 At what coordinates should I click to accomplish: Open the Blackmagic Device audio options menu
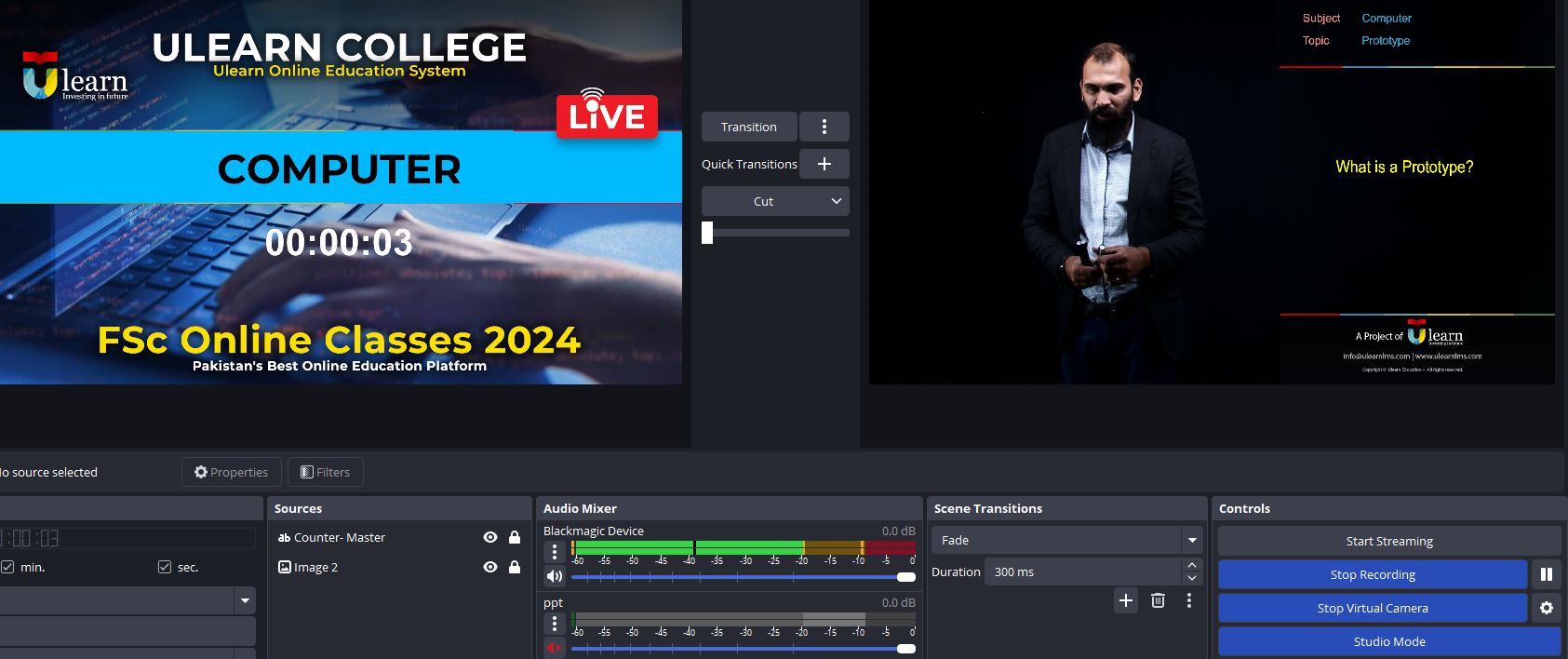555,552
